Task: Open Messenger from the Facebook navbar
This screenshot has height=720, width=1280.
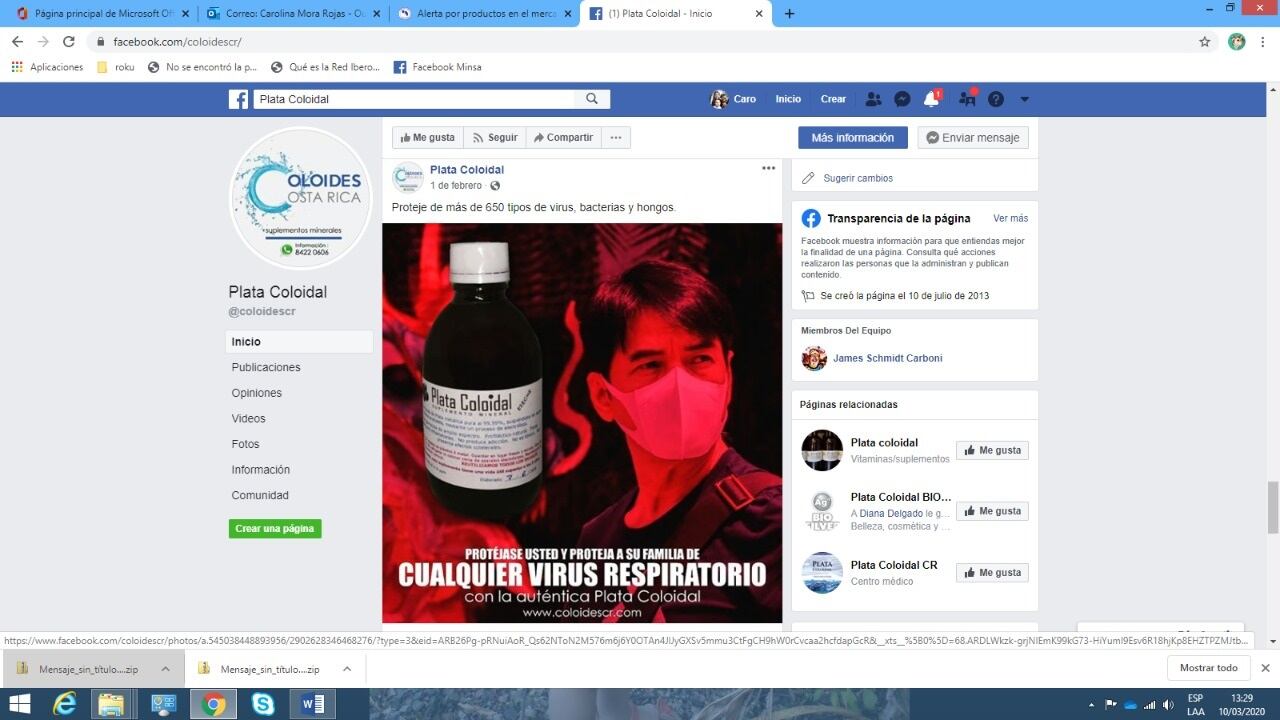Action: coord(902,98)
